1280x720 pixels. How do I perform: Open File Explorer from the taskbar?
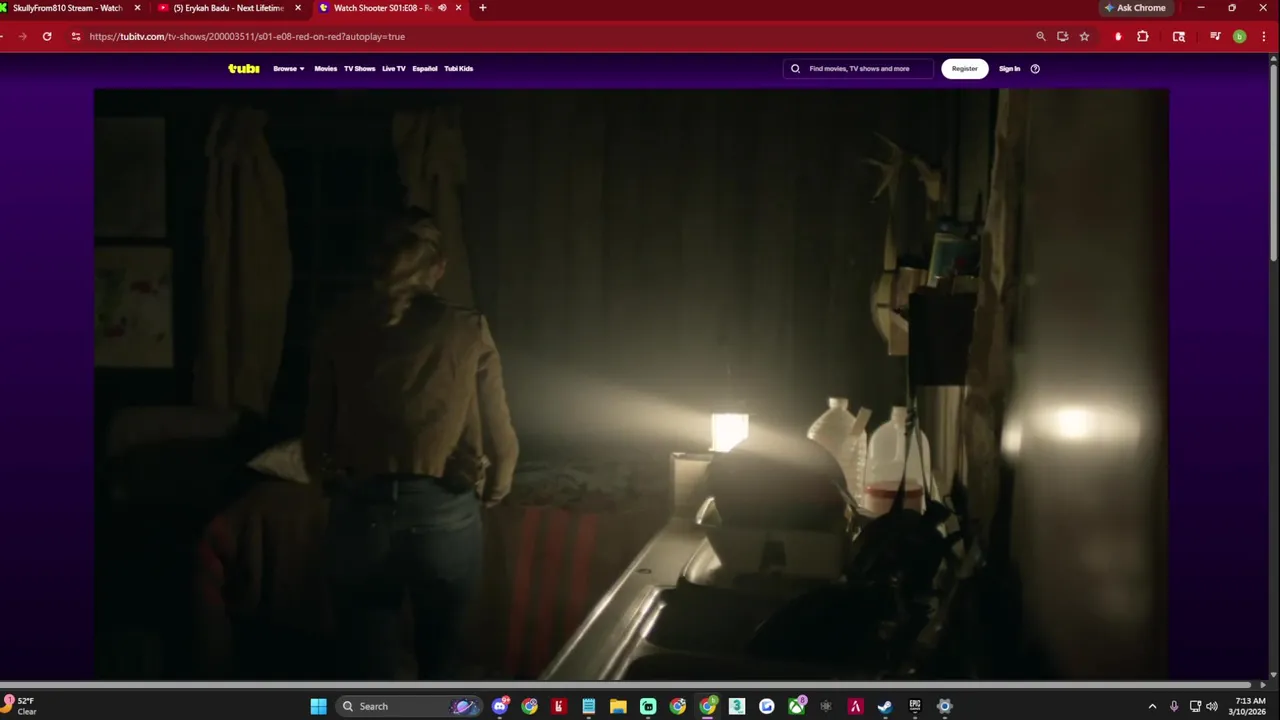(x=618, y=706)
